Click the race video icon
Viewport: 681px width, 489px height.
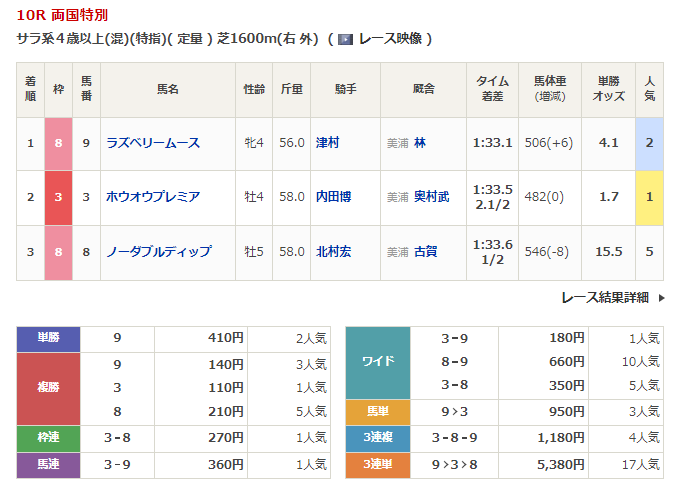345,39
